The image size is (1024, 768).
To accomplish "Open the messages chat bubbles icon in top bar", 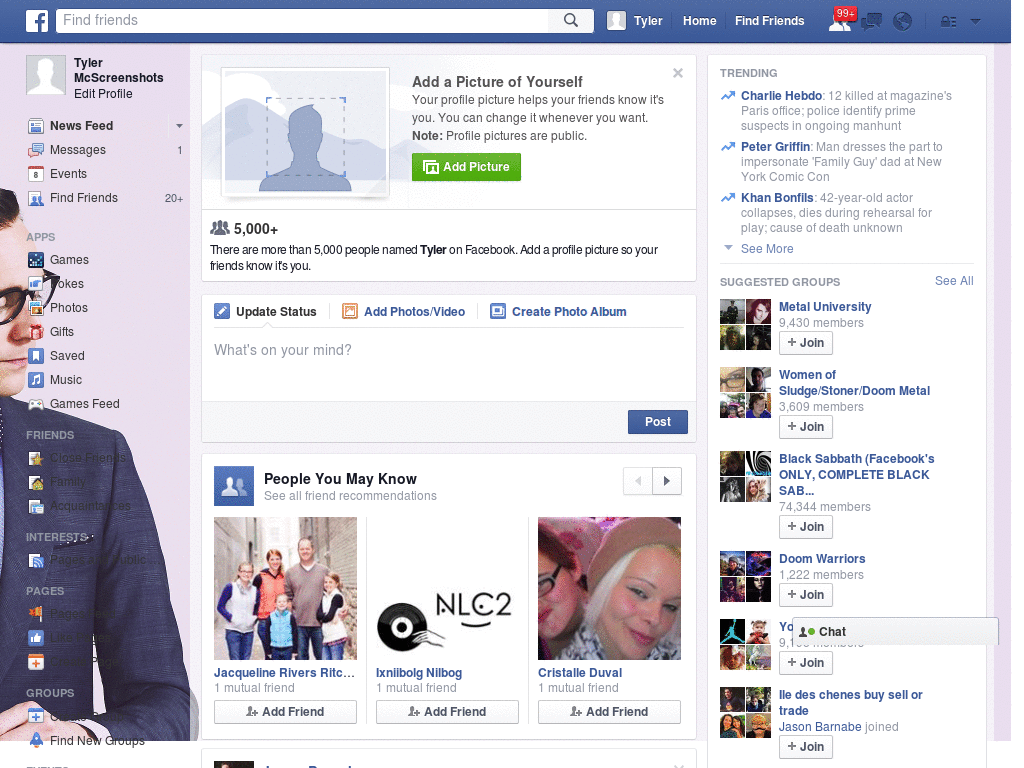I will click(871, 22).
